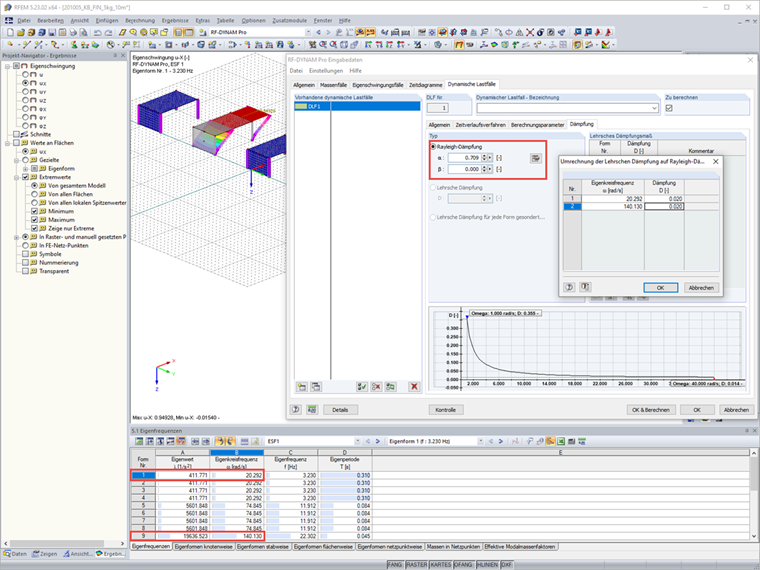Collapse the Werte an Flächen tree node
The height and width of the screenshot is (570, 760).
coord(7,143)
